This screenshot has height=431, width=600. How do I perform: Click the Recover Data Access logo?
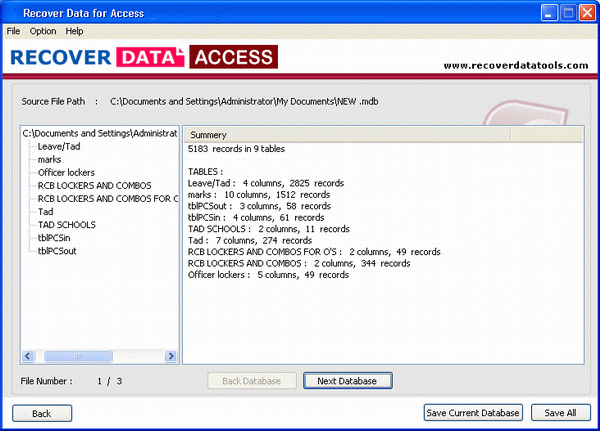point(145,58)
